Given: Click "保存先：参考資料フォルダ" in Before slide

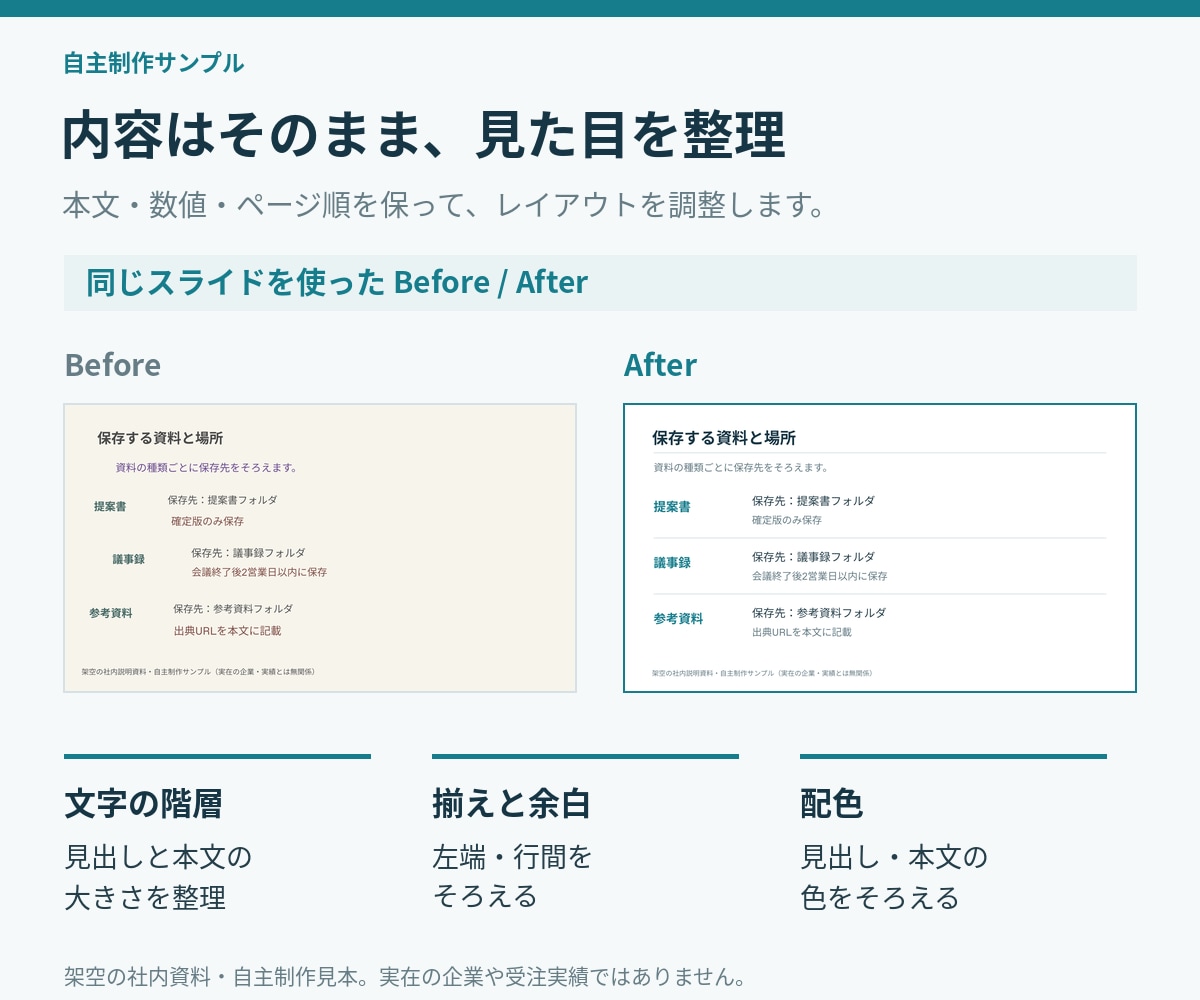Looking at the screenshot, I should click(233, 609).
